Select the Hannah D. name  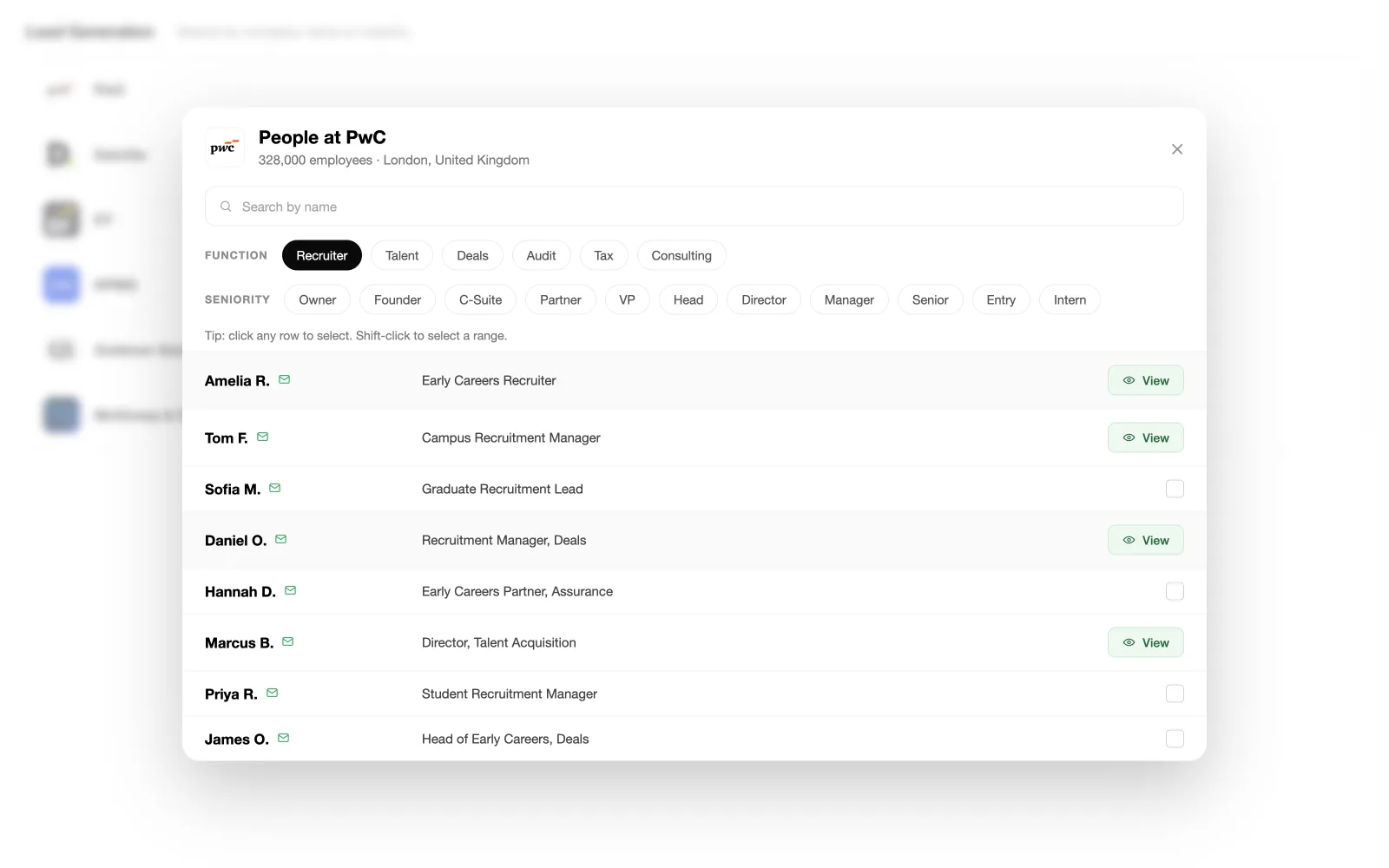tap(240, 592)
